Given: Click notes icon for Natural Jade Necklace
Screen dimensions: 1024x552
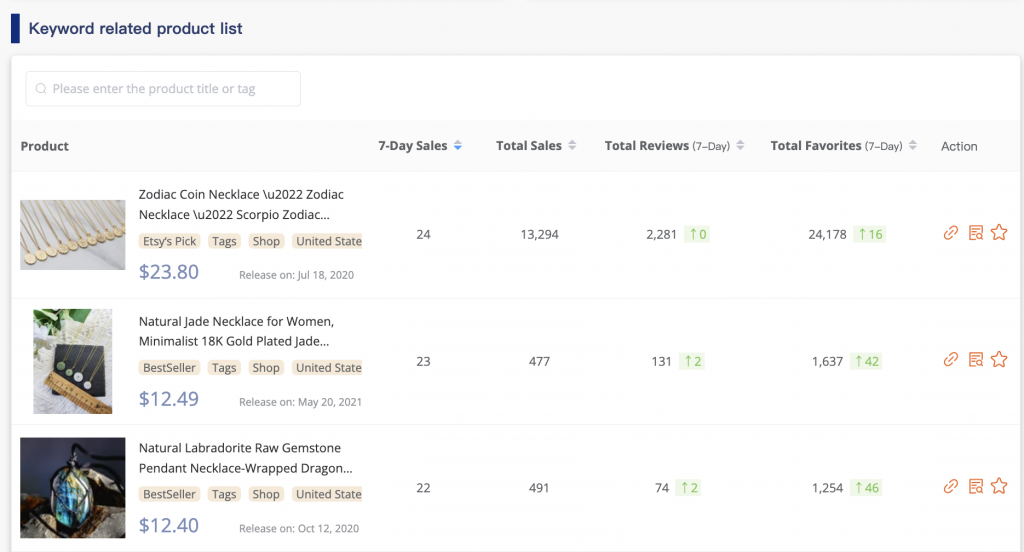Looking at the screenshot, I should [x=976, y=360].
